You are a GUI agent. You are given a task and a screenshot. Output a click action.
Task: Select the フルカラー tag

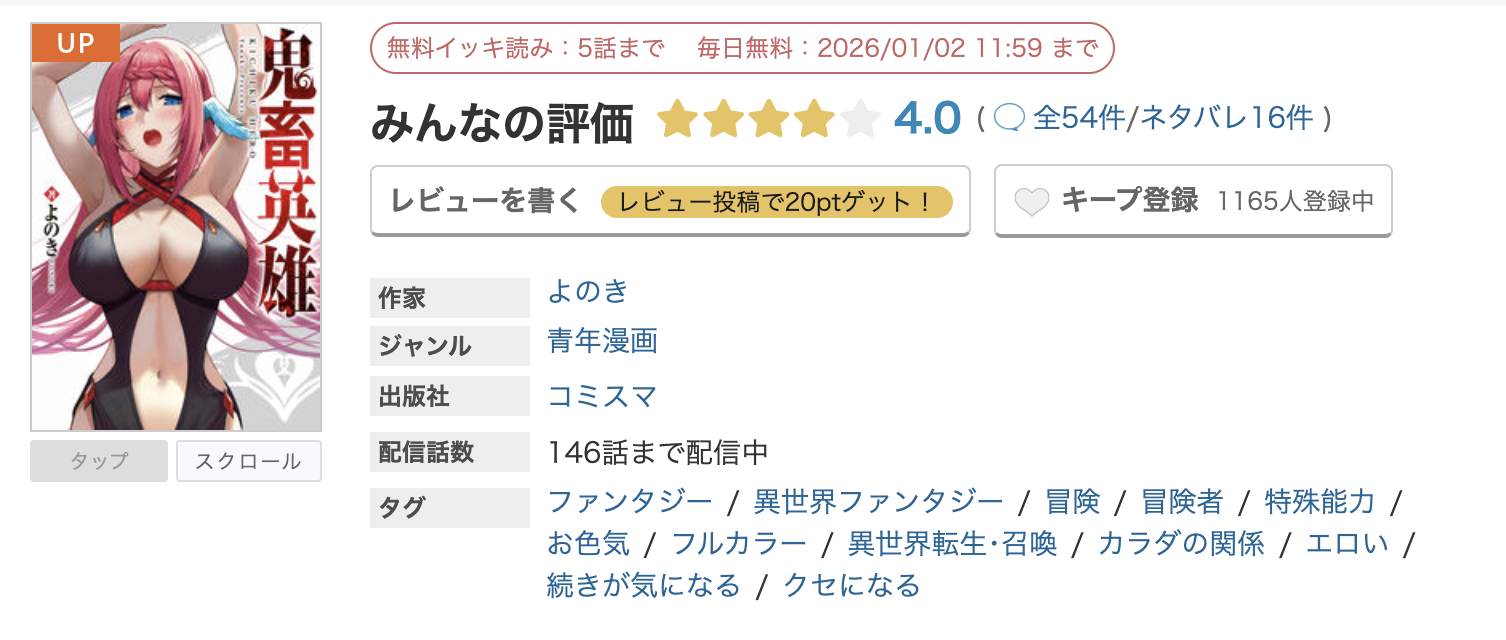(739, 543)
